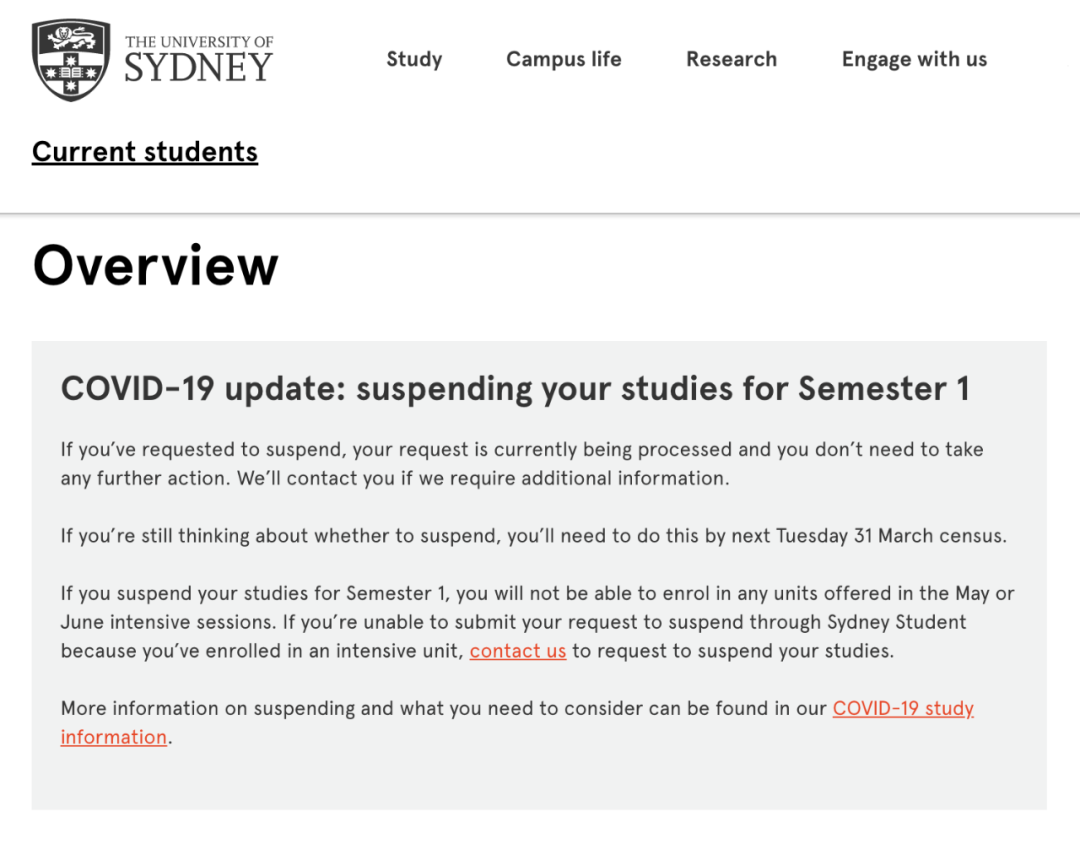Click the paragraph about requests being processed
The image size is (1080, 844).
[522, 464]
